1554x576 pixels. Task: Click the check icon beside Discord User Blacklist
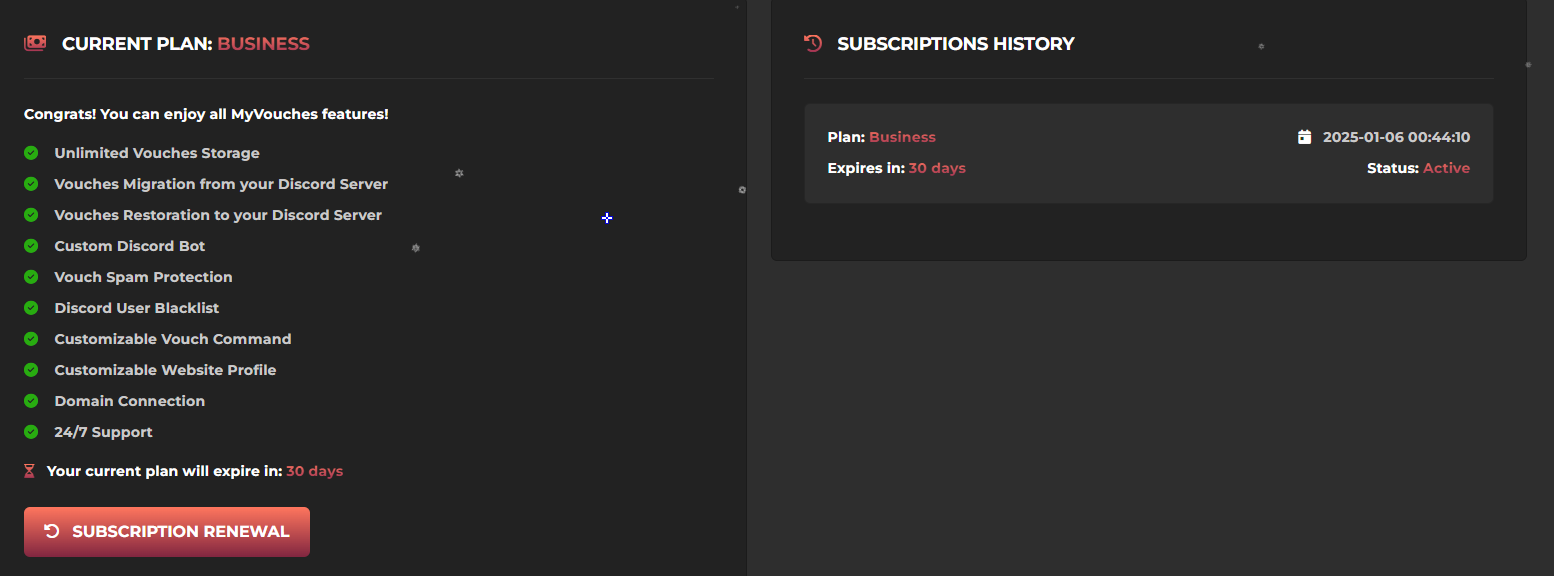(31, 308)
